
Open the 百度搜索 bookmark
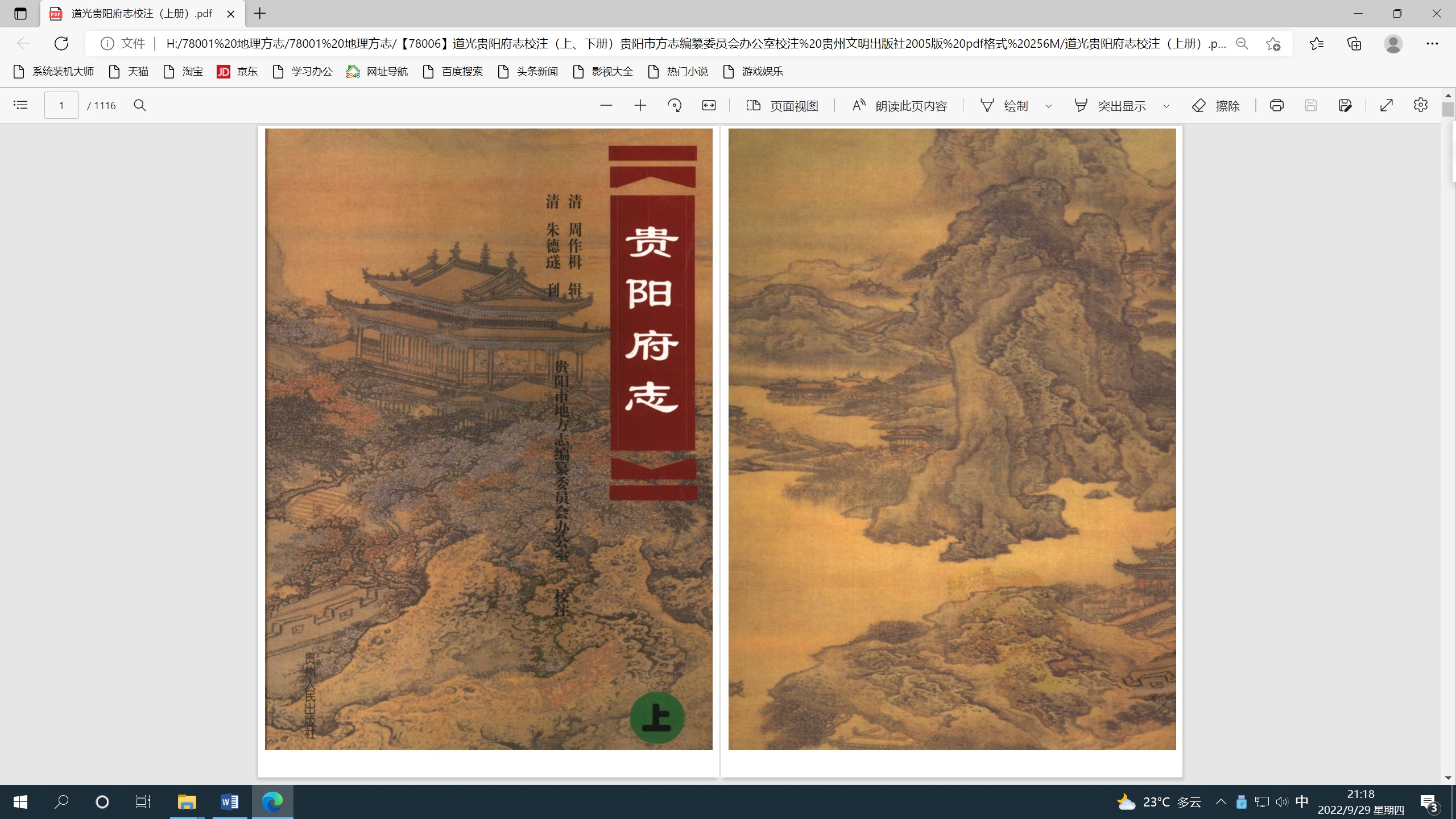[453, 72]
